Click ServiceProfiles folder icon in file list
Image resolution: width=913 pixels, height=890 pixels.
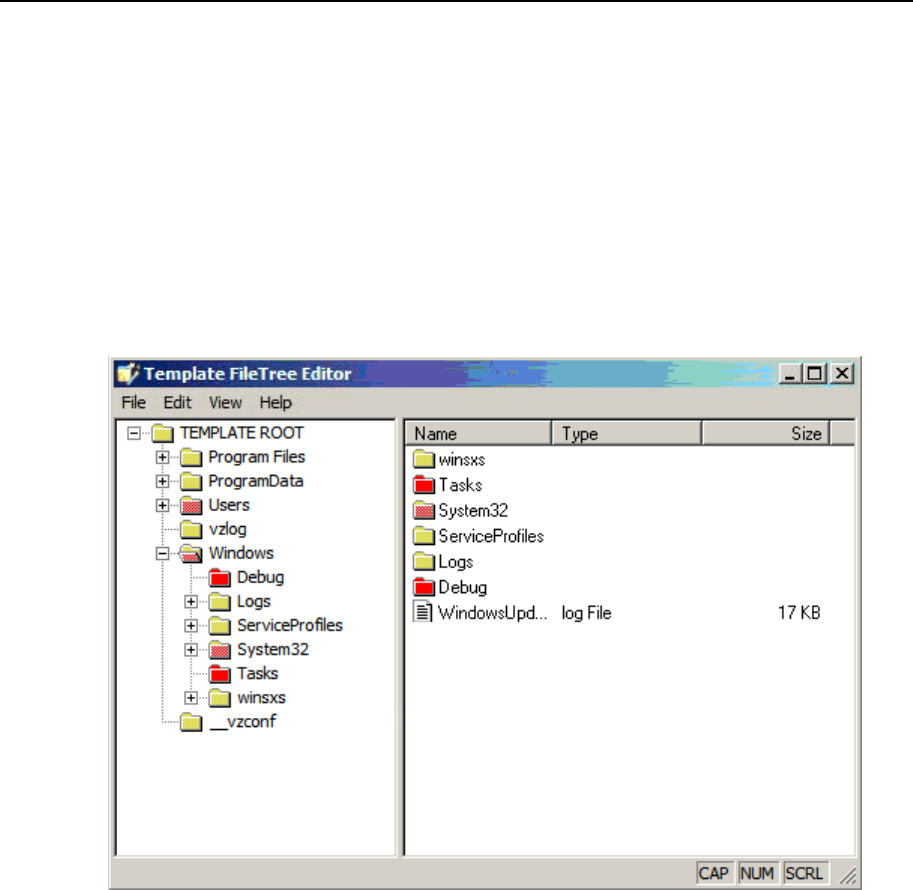point(424,536)
